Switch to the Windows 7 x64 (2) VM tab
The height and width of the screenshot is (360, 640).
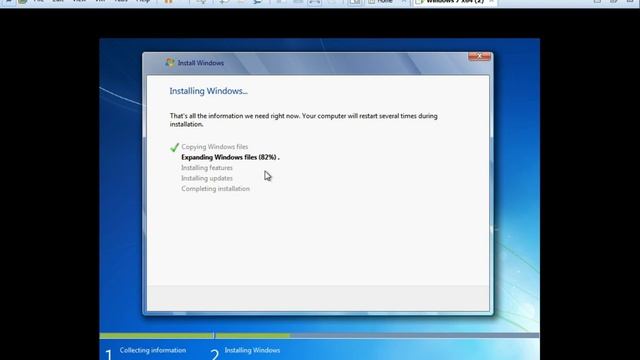pyautogui.click(x=455, y=2)
